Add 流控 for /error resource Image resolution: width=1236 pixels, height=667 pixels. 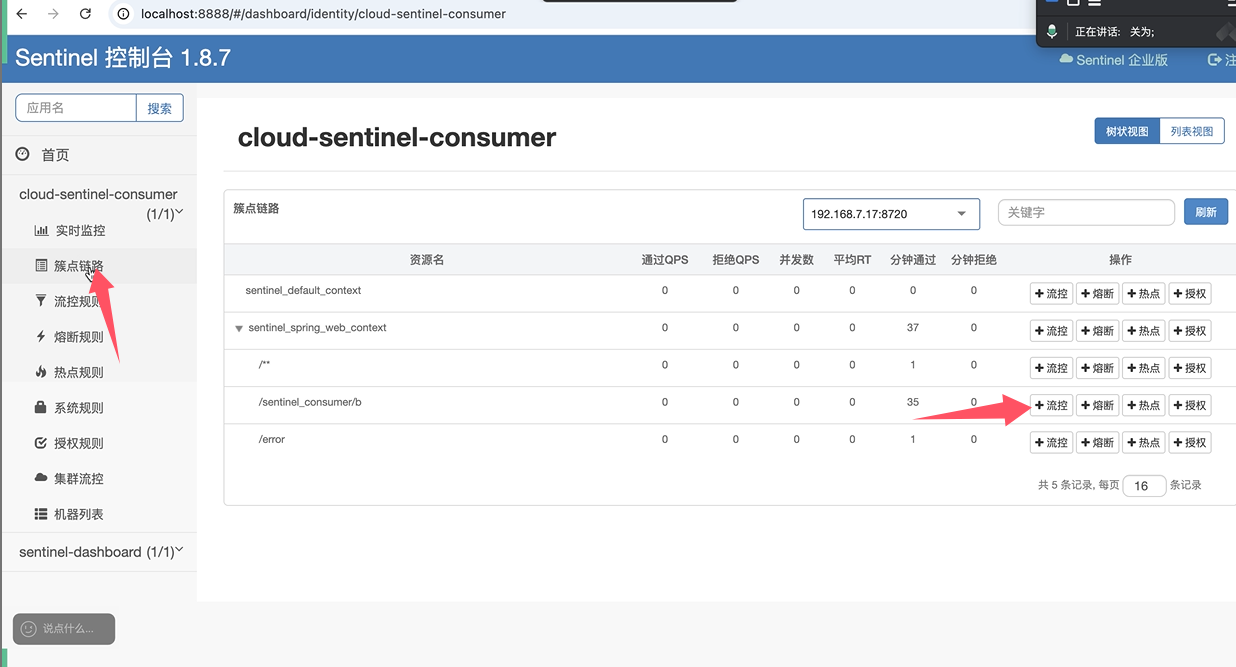1051,442
